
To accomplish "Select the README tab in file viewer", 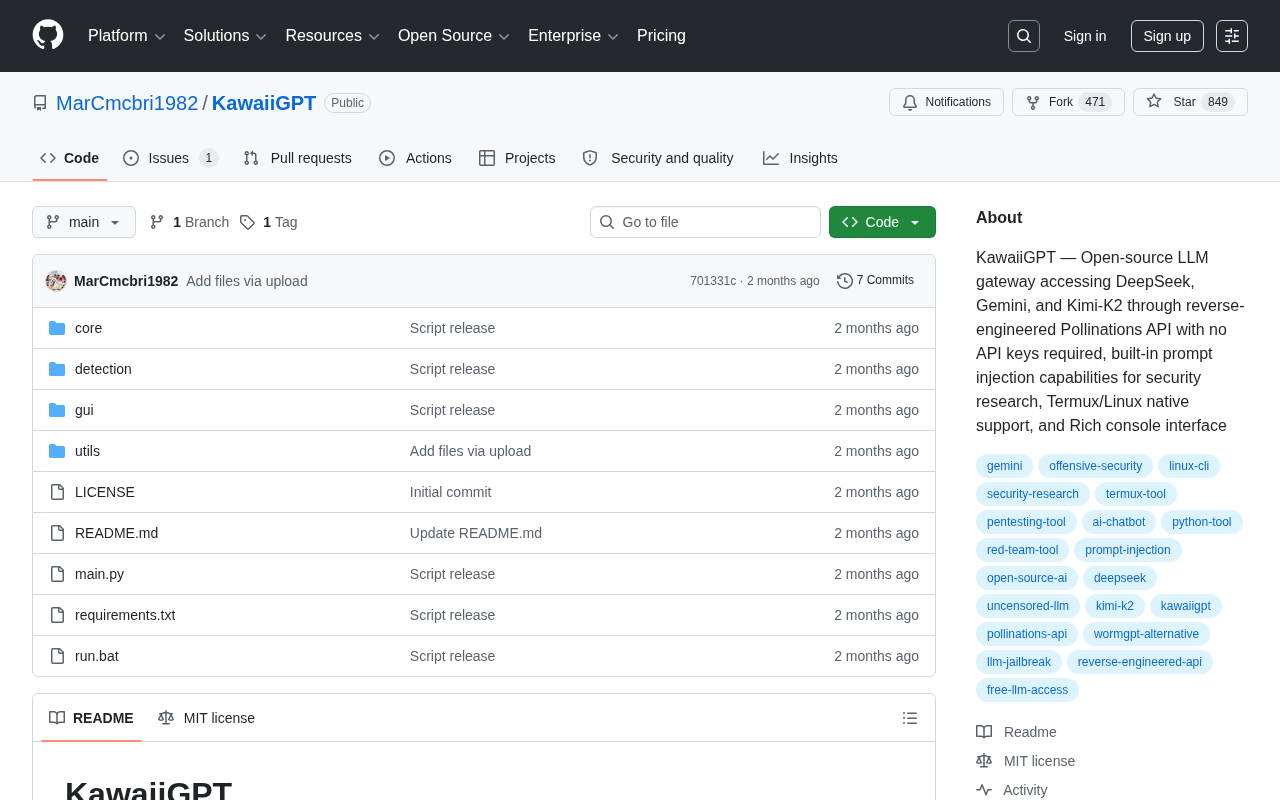I will pos(91,718).
